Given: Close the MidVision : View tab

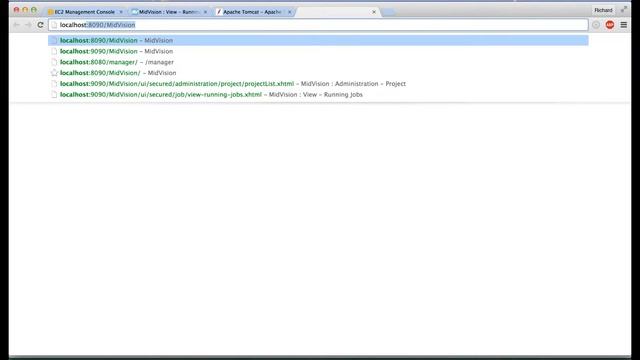Looking at the screenshot, I should click(x=205, y=12).
